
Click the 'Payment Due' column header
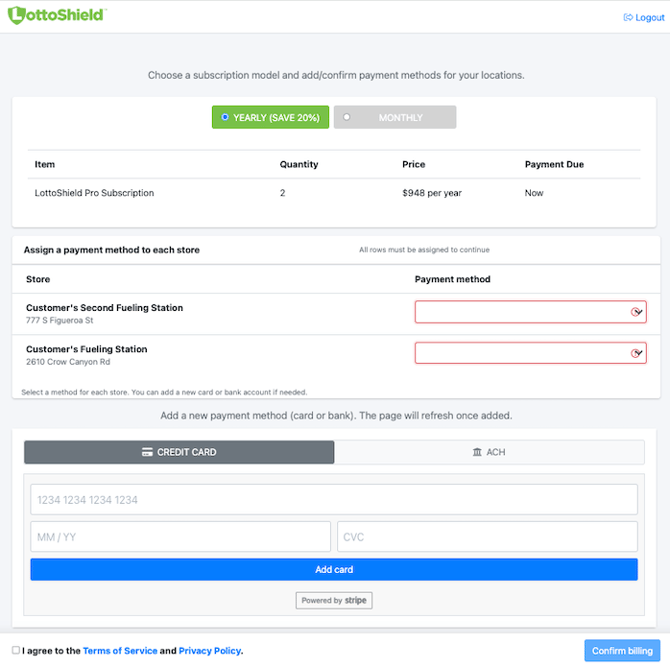[554, 165]
